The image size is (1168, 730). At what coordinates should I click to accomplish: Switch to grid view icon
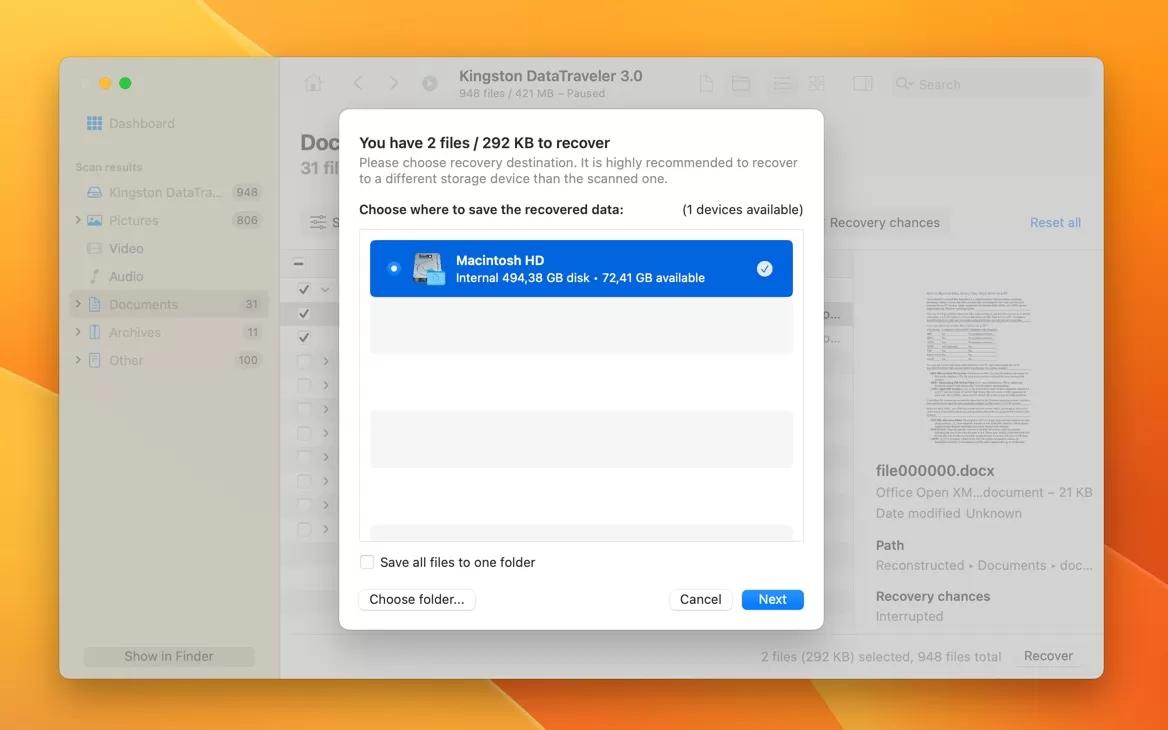pos(817,84)
